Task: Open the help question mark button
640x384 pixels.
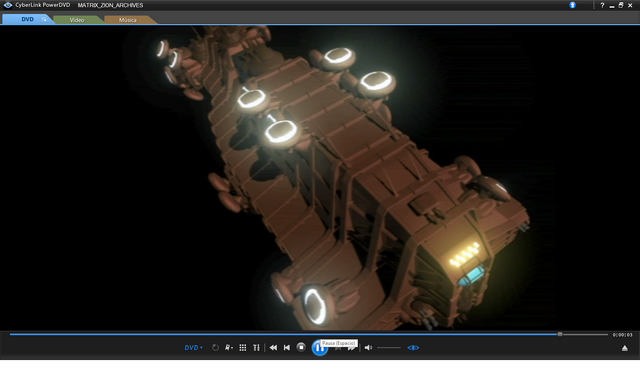Action: [x=602, y=5]
